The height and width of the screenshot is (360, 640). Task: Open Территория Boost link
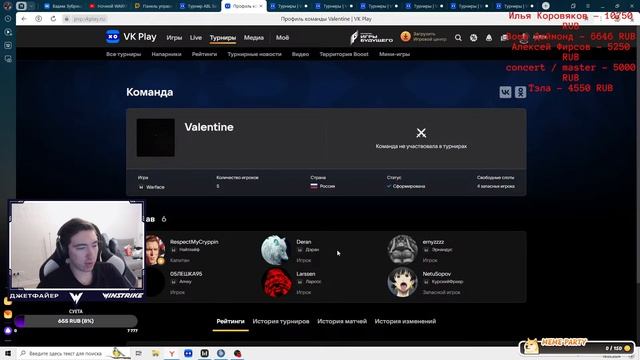344,54
